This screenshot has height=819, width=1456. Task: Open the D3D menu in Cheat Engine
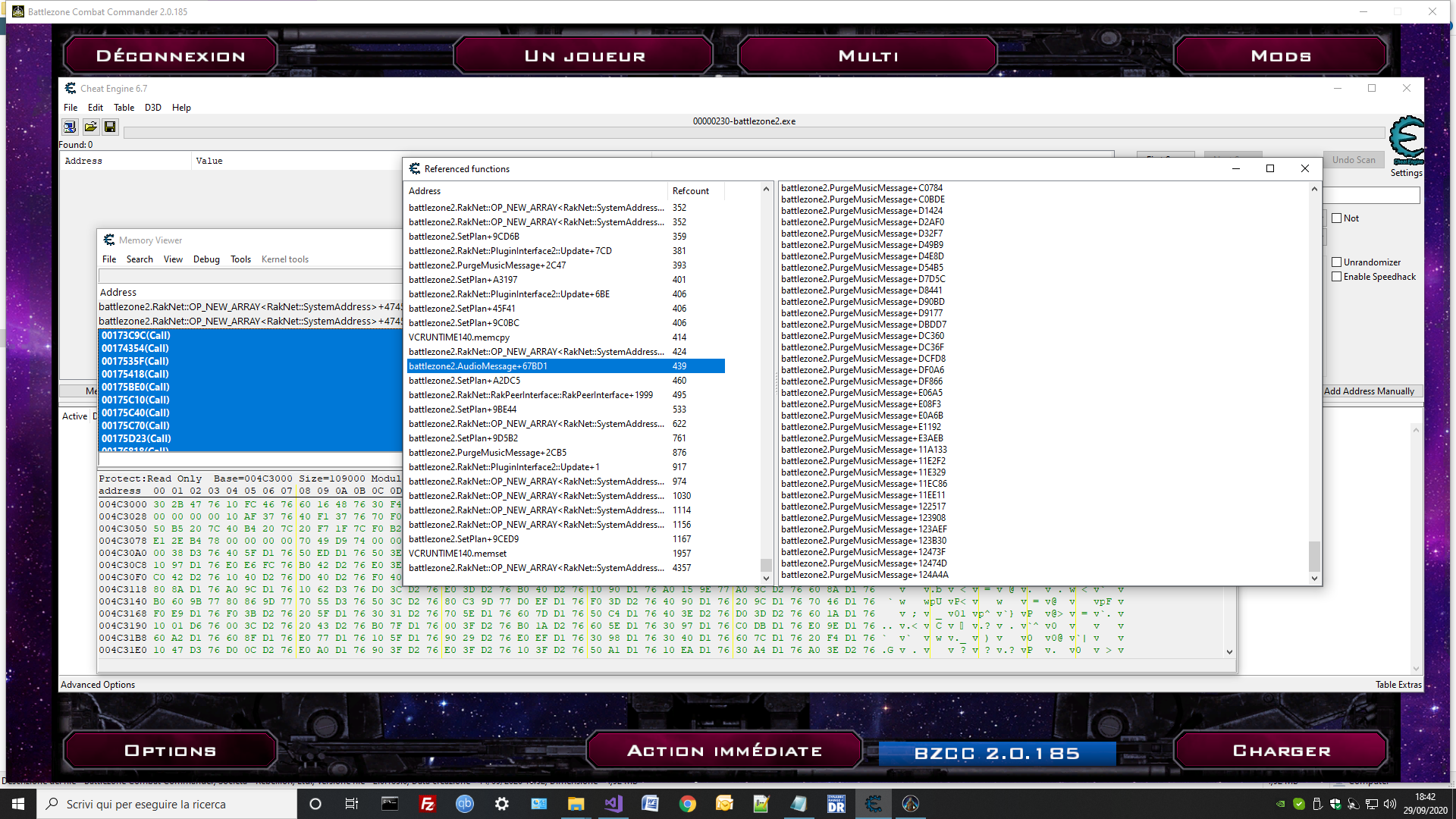tap(152, 107)
